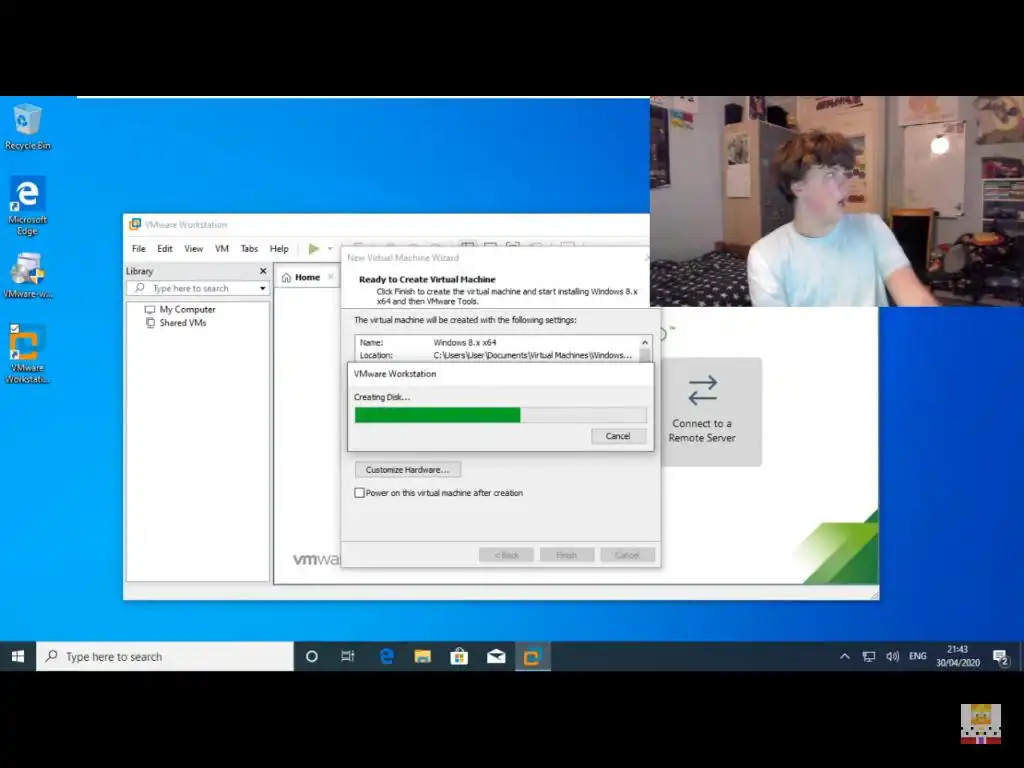Close the Library panel

[x=263, y=271]
